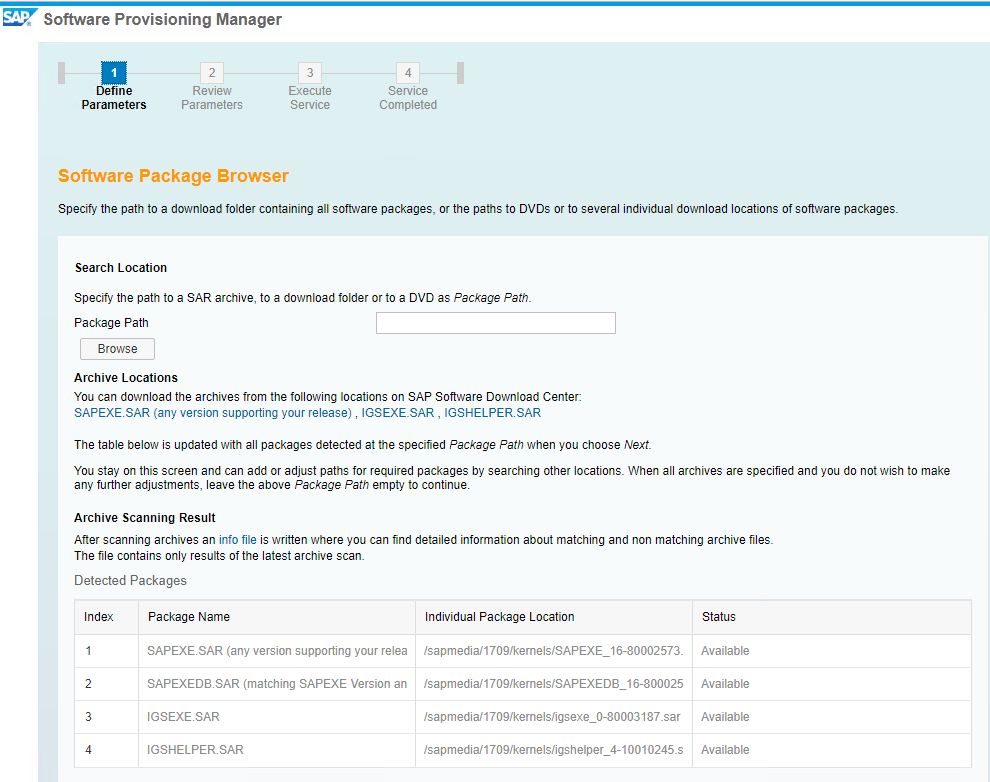Click the SAPEXE_16-80002573 location cell
Screen dimensions: 990x782
tap(554, 651)
